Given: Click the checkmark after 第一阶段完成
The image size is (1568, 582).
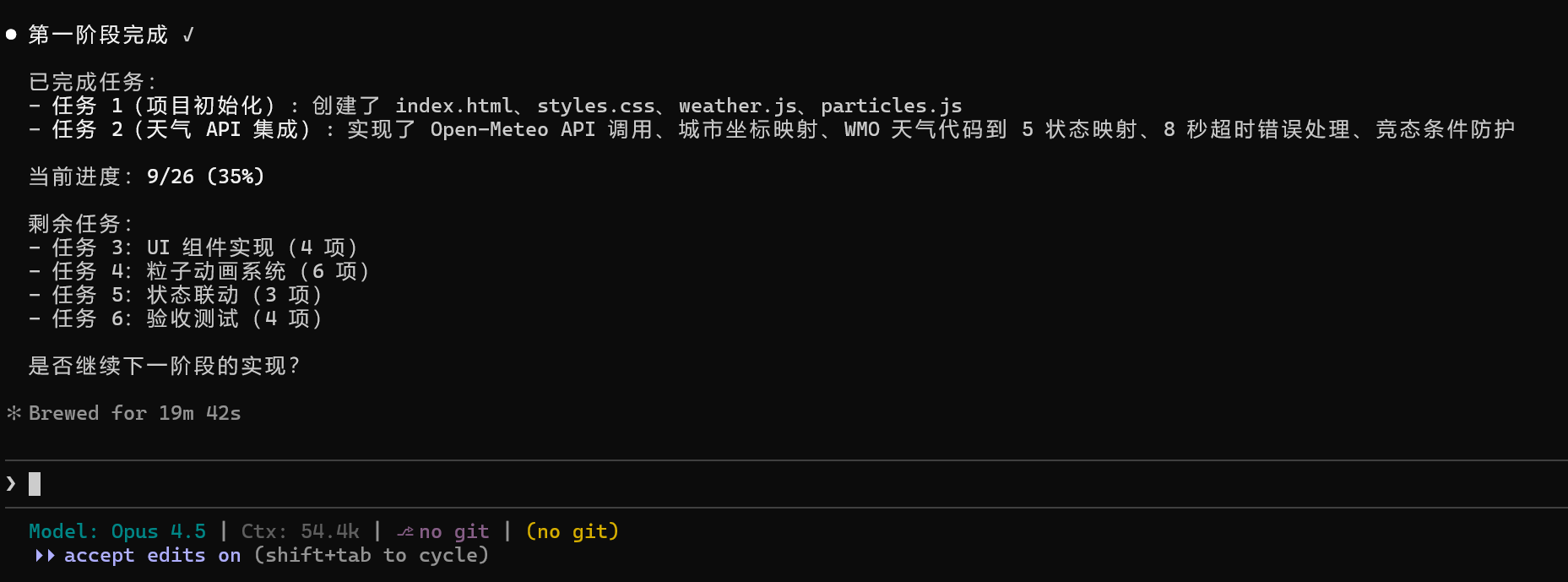Looking at the screenshot, I should click(x=188, y=35).
